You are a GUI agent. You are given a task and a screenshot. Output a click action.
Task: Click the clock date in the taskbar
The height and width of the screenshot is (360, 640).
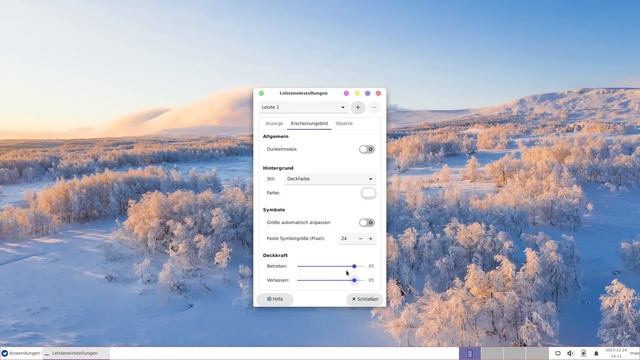616,353
